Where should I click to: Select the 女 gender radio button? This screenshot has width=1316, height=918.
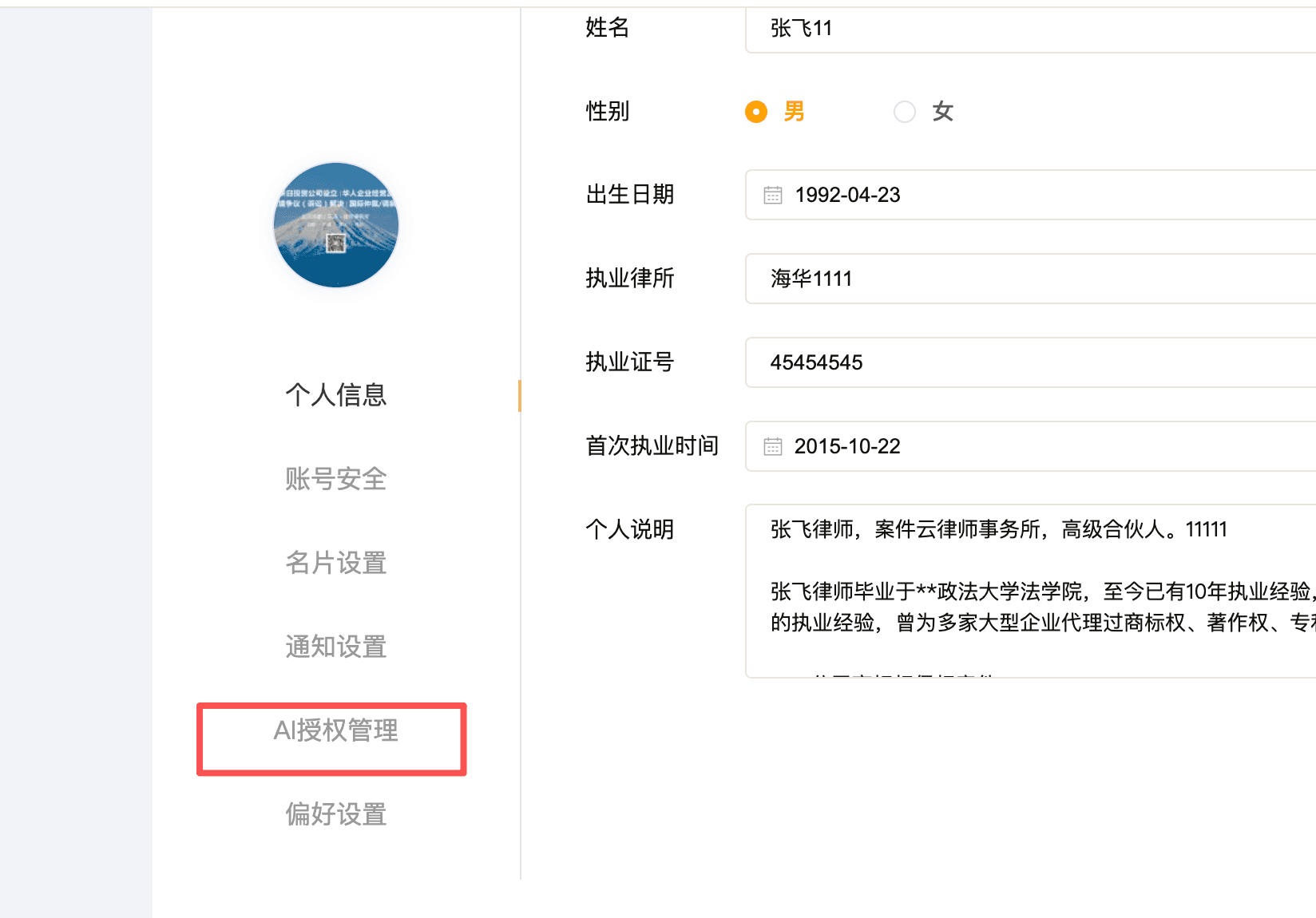coord(905,112)
